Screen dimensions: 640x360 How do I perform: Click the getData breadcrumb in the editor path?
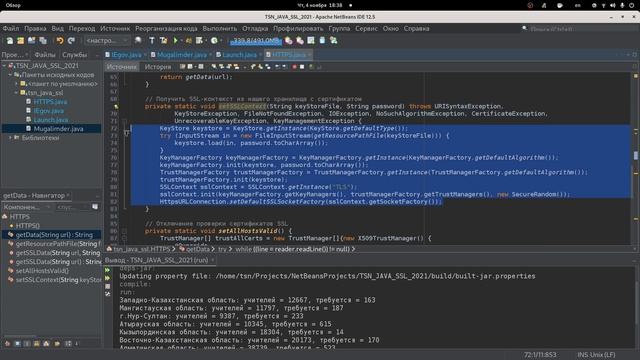[x=198, y=249]
